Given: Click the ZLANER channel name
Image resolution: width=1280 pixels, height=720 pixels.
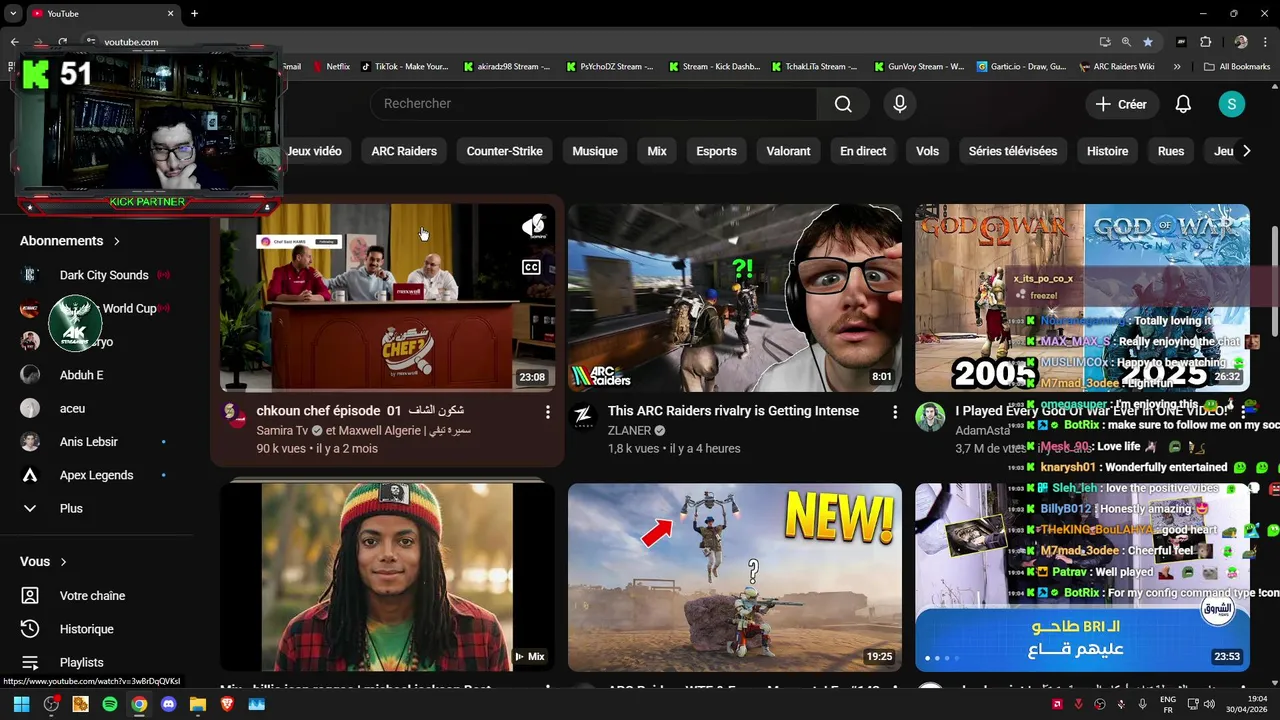Looking at the screenshot, I should tap(629, 430).
